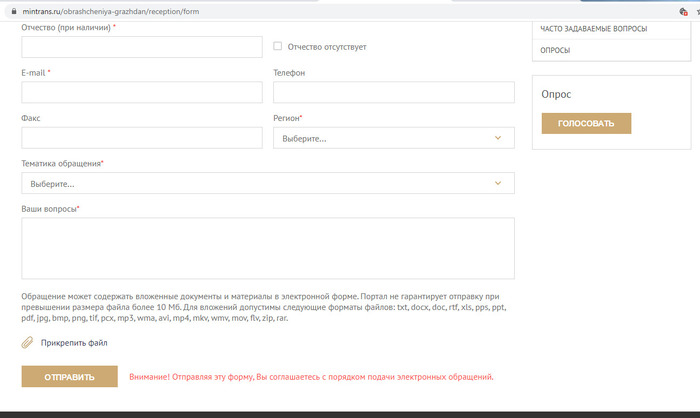Click the 'Прикрепить файл' link

(x=74, y=343)
